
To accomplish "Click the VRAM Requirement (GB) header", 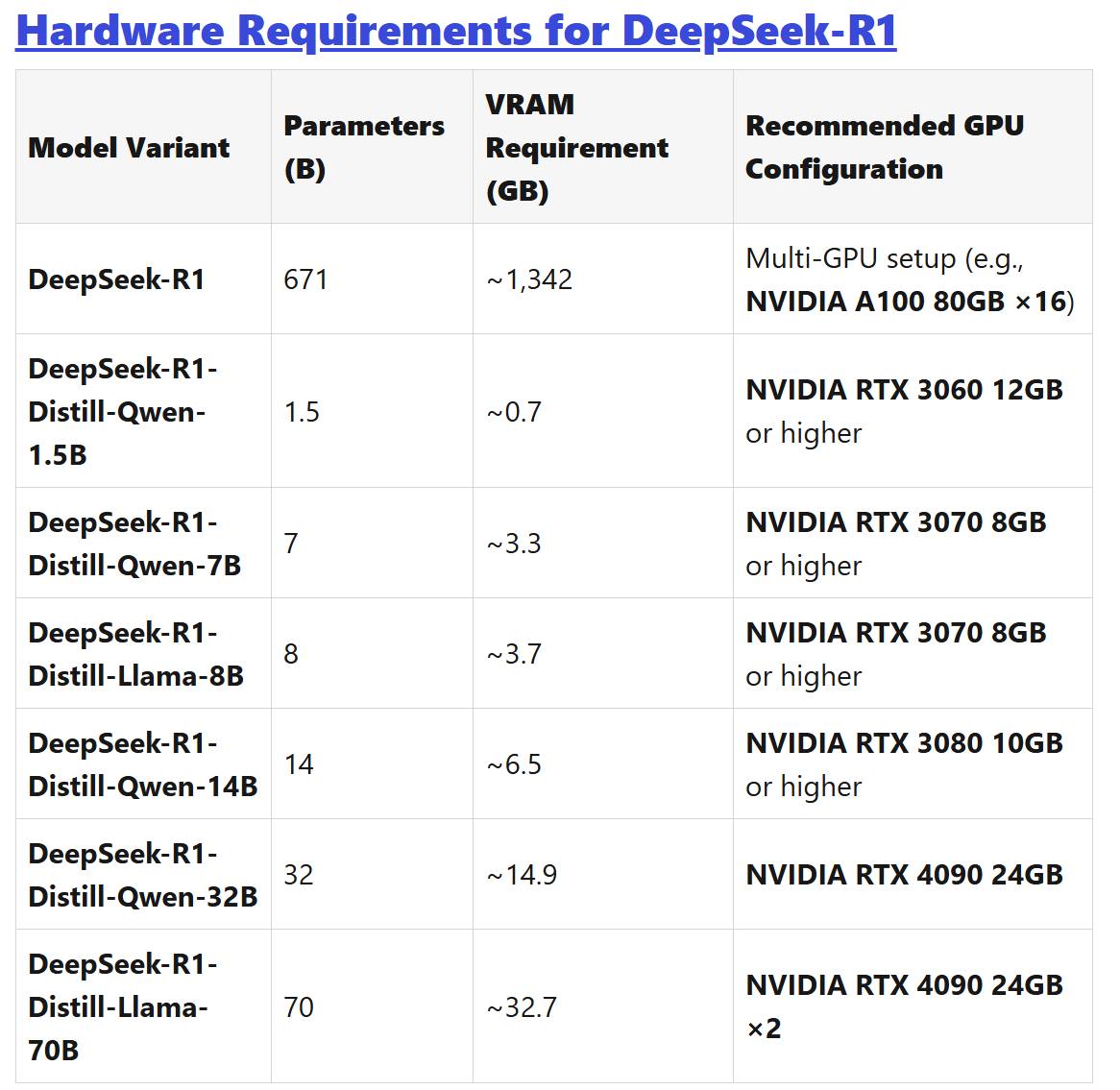I will point(603,147).
